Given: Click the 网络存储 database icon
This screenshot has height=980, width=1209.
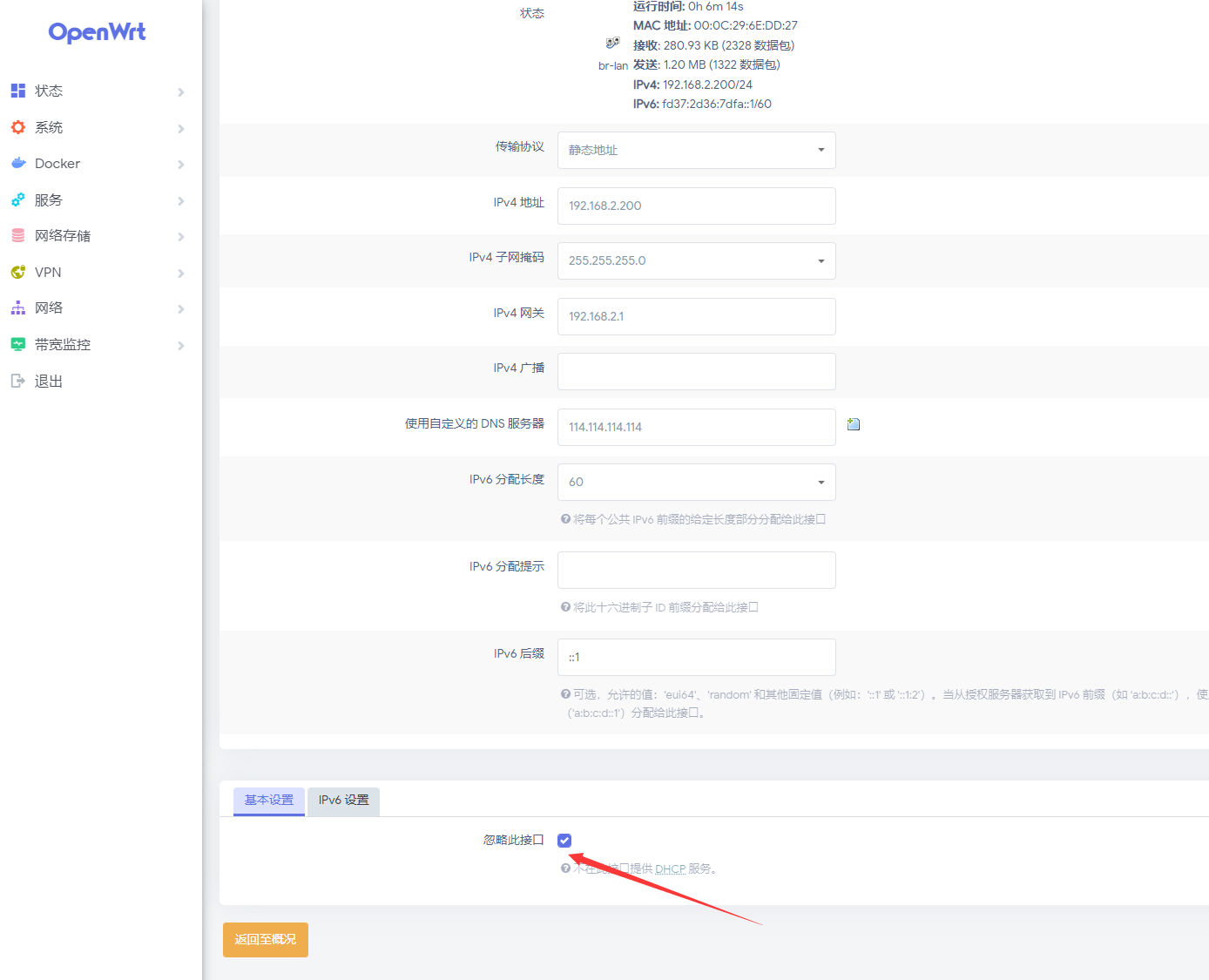Looking at the screenshot, I should (x=18, y=235).
